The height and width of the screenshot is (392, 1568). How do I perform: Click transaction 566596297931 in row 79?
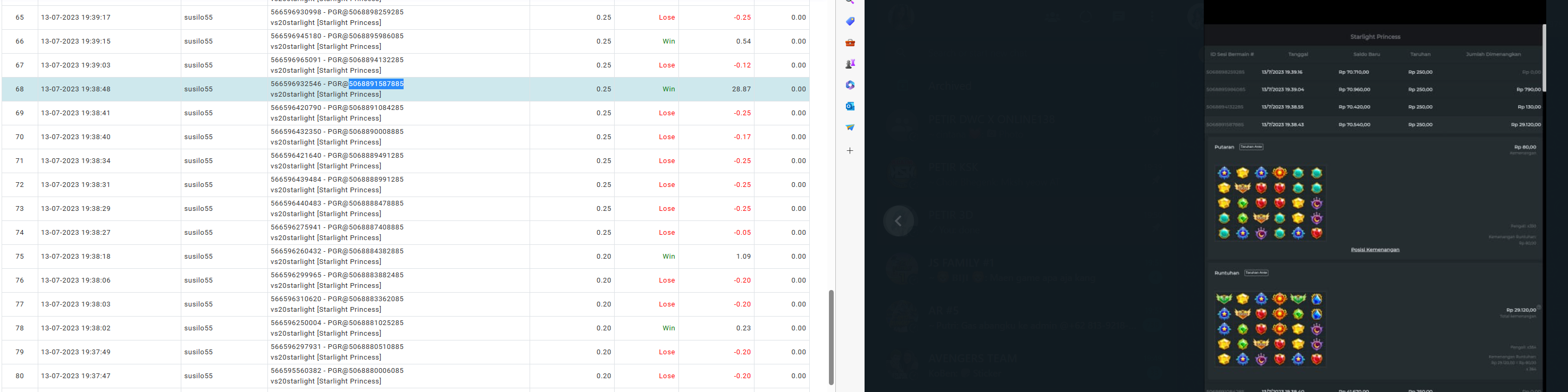pyautogui.click(x=296, y=347)
